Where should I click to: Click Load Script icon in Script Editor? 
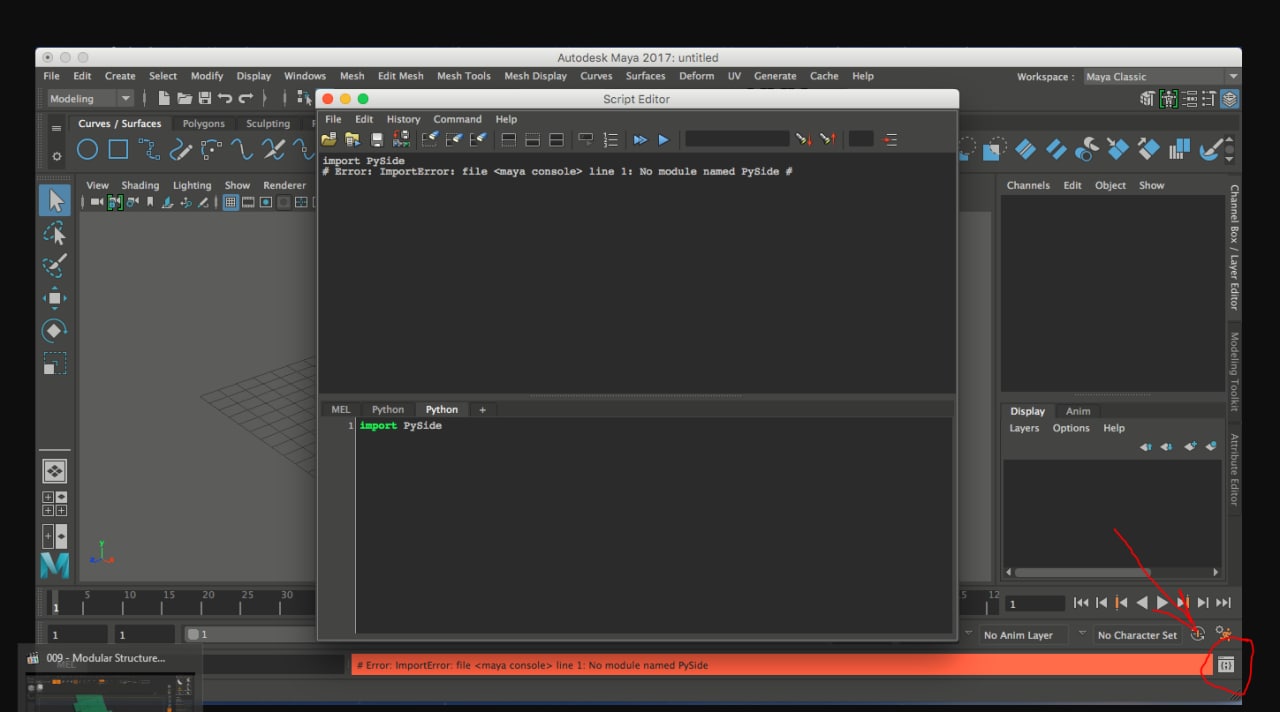329,139
